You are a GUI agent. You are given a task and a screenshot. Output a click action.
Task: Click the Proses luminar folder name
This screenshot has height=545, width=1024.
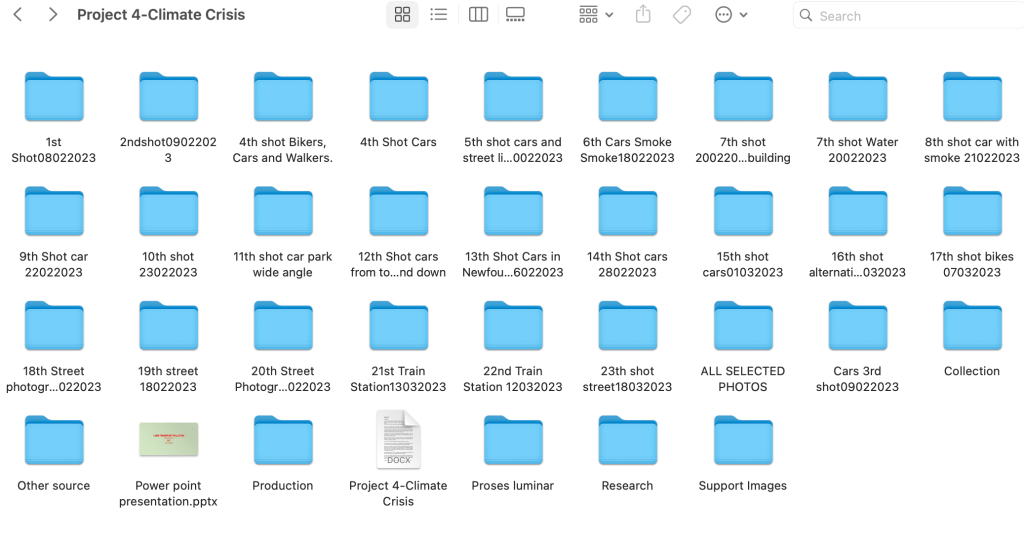512,486
